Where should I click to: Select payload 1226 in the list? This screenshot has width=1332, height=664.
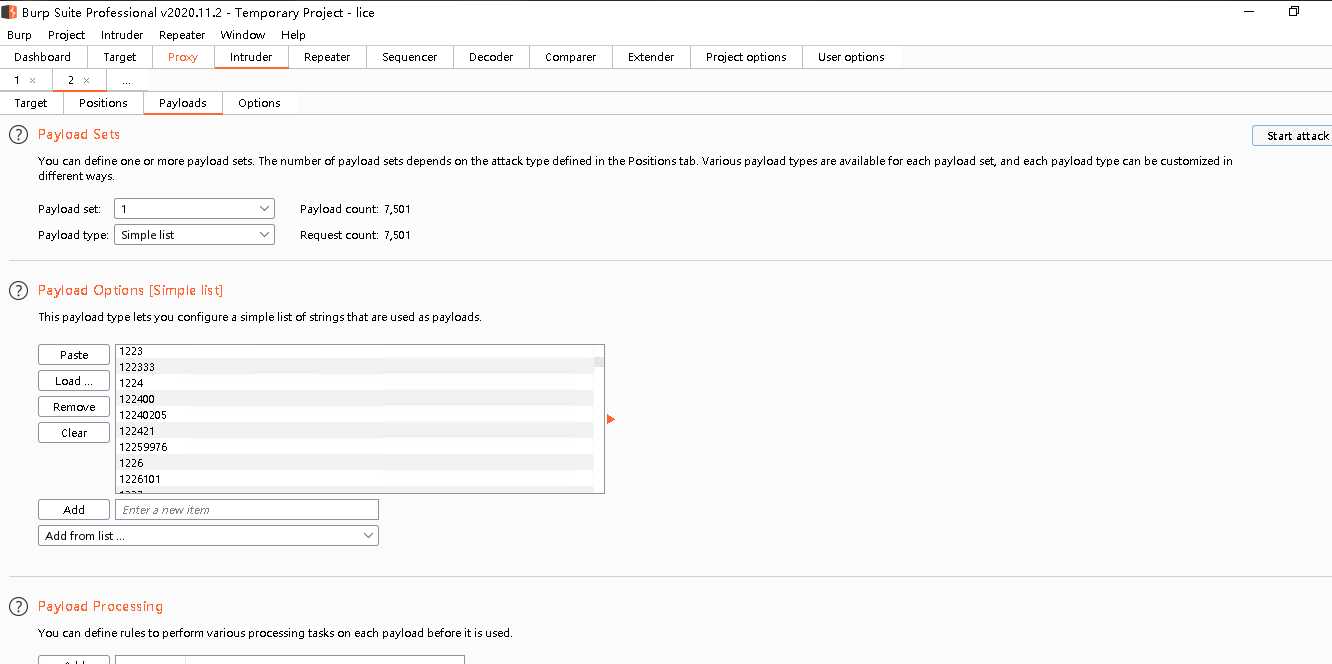355,463
